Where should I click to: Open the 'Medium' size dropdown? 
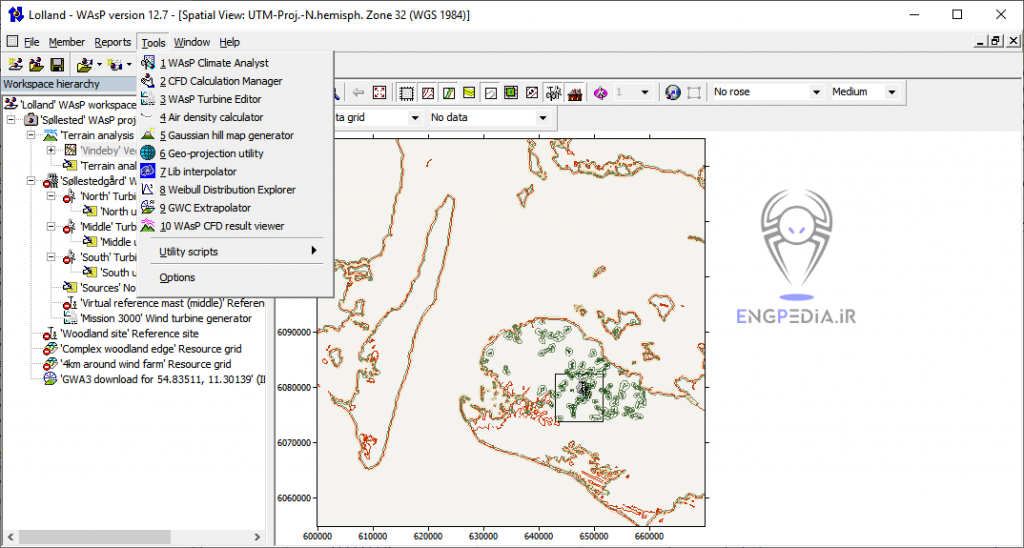(890, 92)
